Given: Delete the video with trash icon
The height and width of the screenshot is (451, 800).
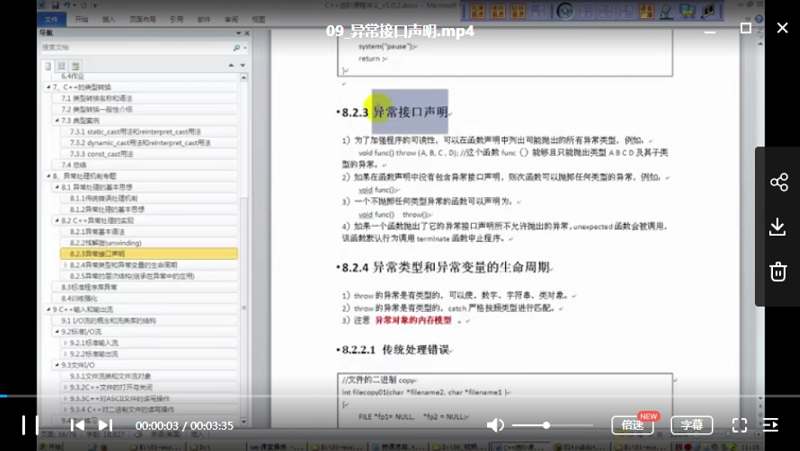Looking at the screenshot, I should (778, 271).
